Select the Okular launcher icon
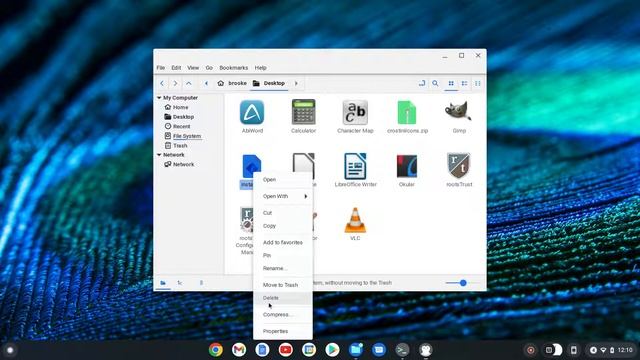The image size is (640, 360). click(407, 166)
